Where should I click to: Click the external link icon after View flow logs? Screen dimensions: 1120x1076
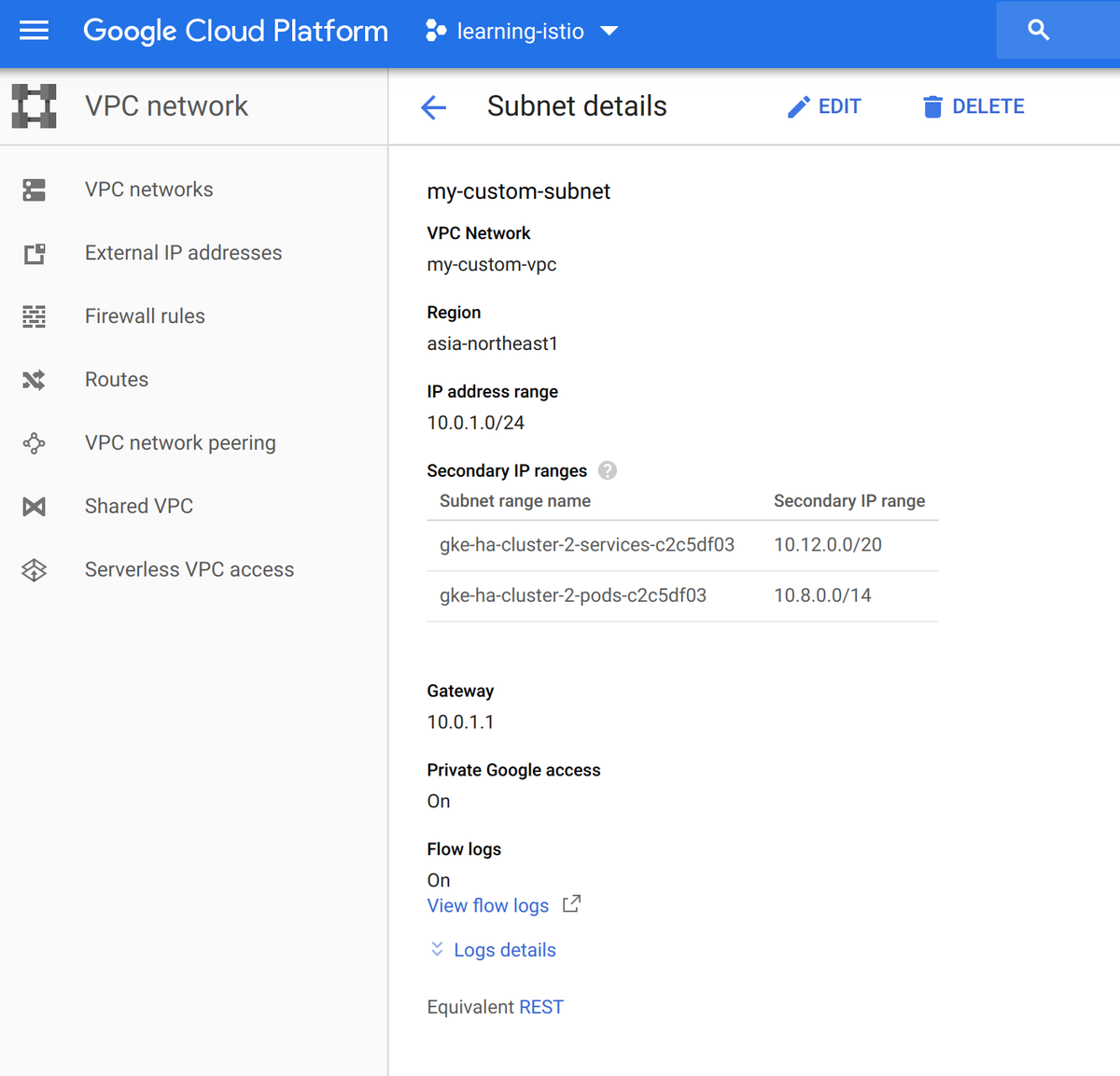tap(571, 904)
